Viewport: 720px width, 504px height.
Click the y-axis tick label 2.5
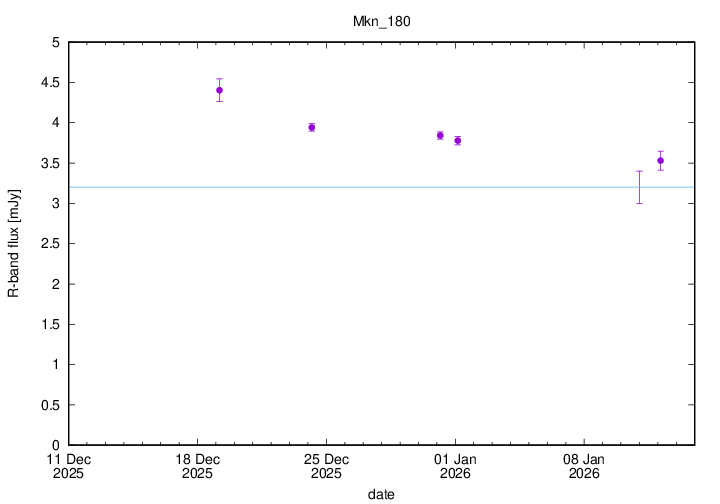point(49,244)
